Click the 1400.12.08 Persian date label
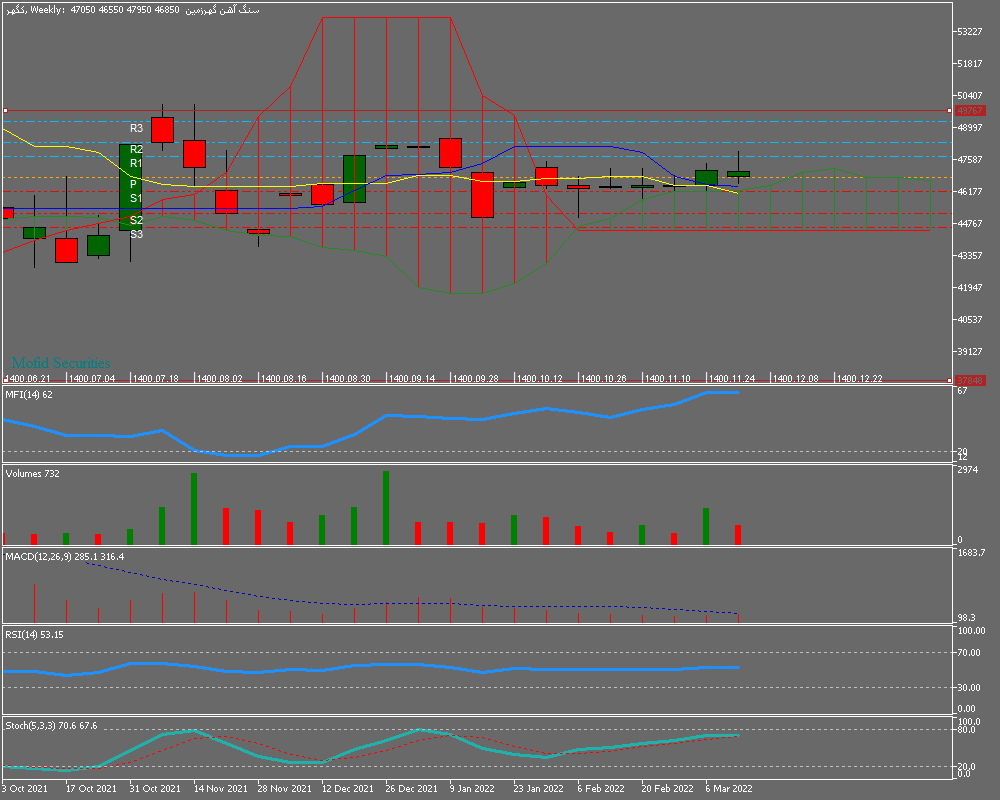1000x800 pixels. point(795,378)
